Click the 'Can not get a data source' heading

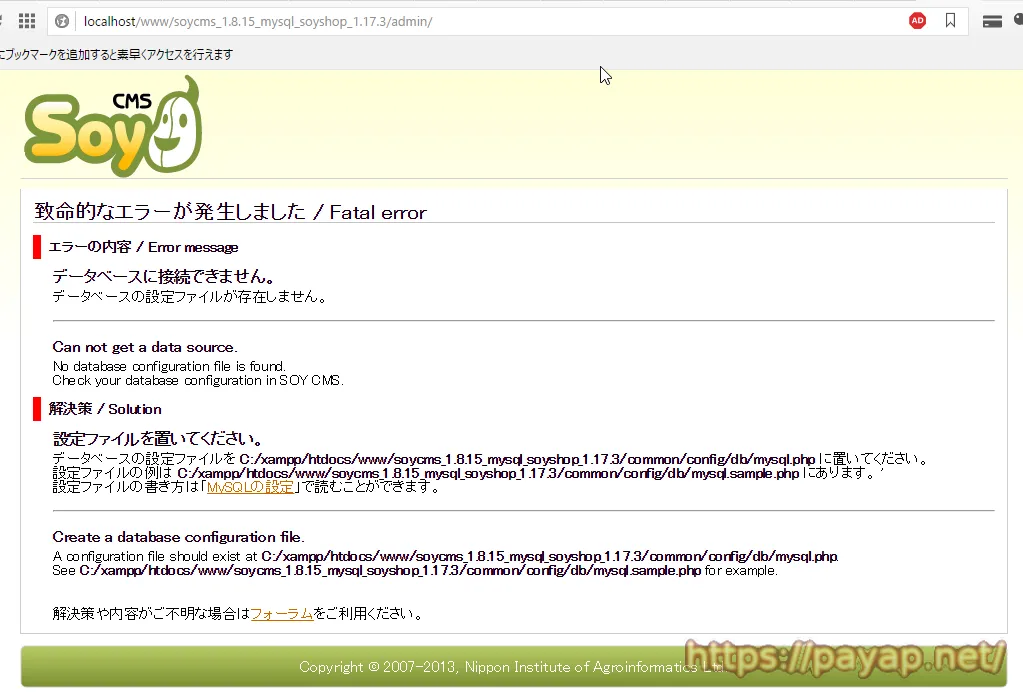145,347
